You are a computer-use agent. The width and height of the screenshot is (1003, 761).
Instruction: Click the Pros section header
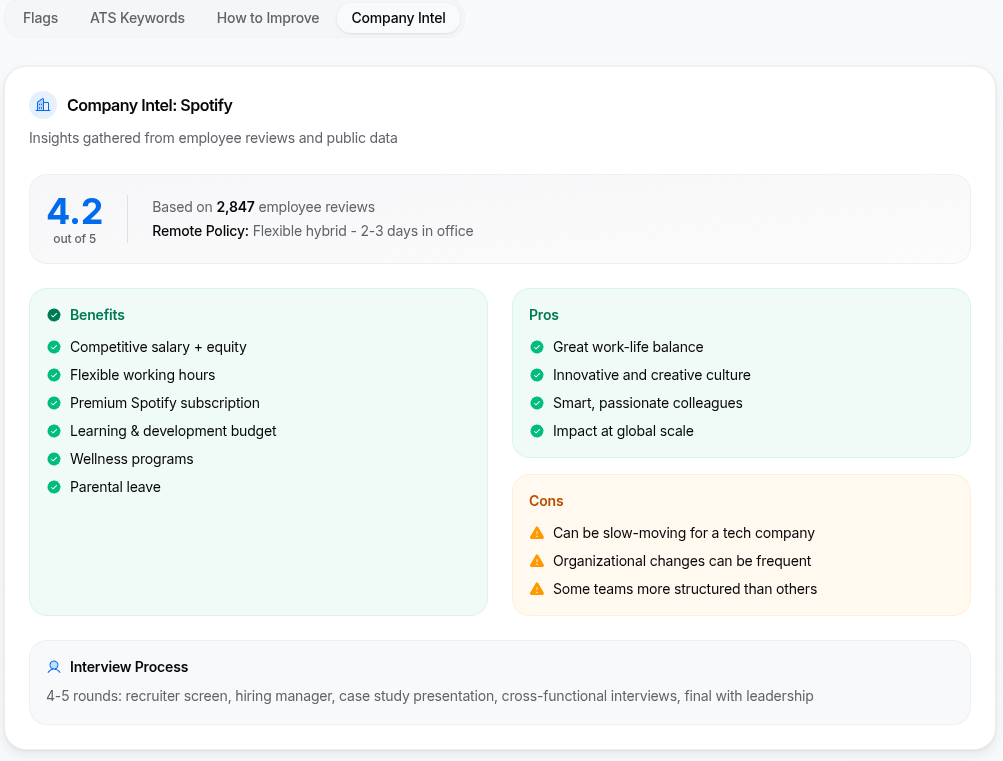(x=543, y=314)
